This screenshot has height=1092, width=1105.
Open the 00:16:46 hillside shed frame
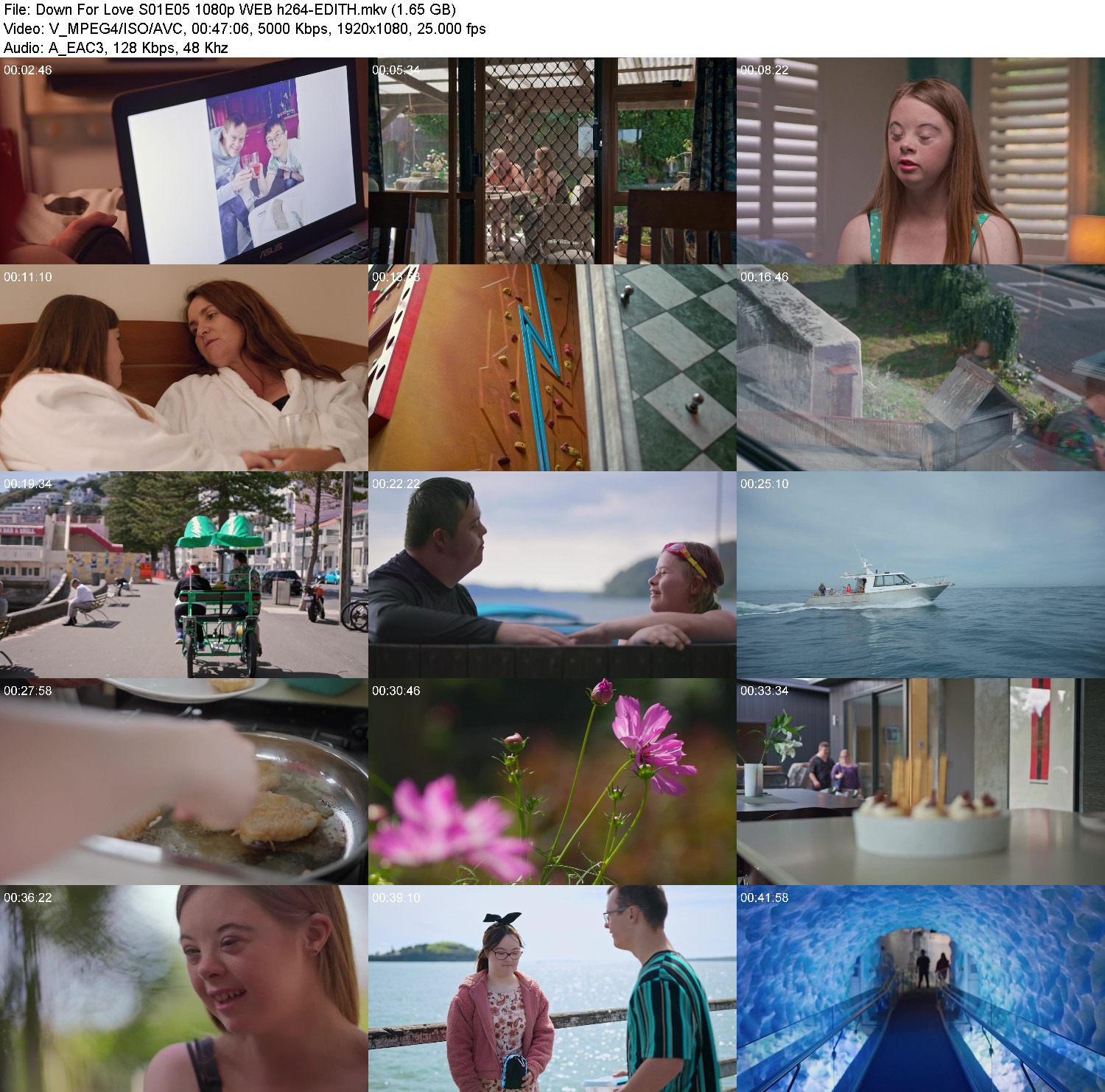921,367
